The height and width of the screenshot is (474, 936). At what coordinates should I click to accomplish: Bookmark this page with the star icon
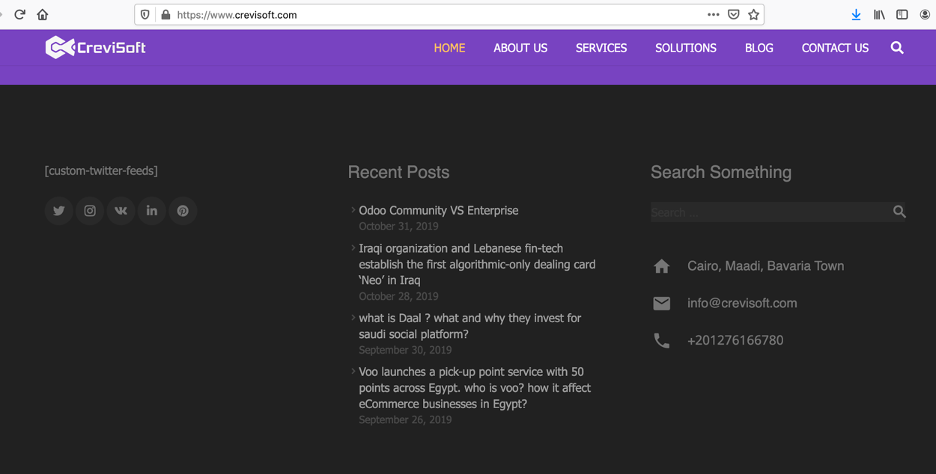[x=754, y=15]
